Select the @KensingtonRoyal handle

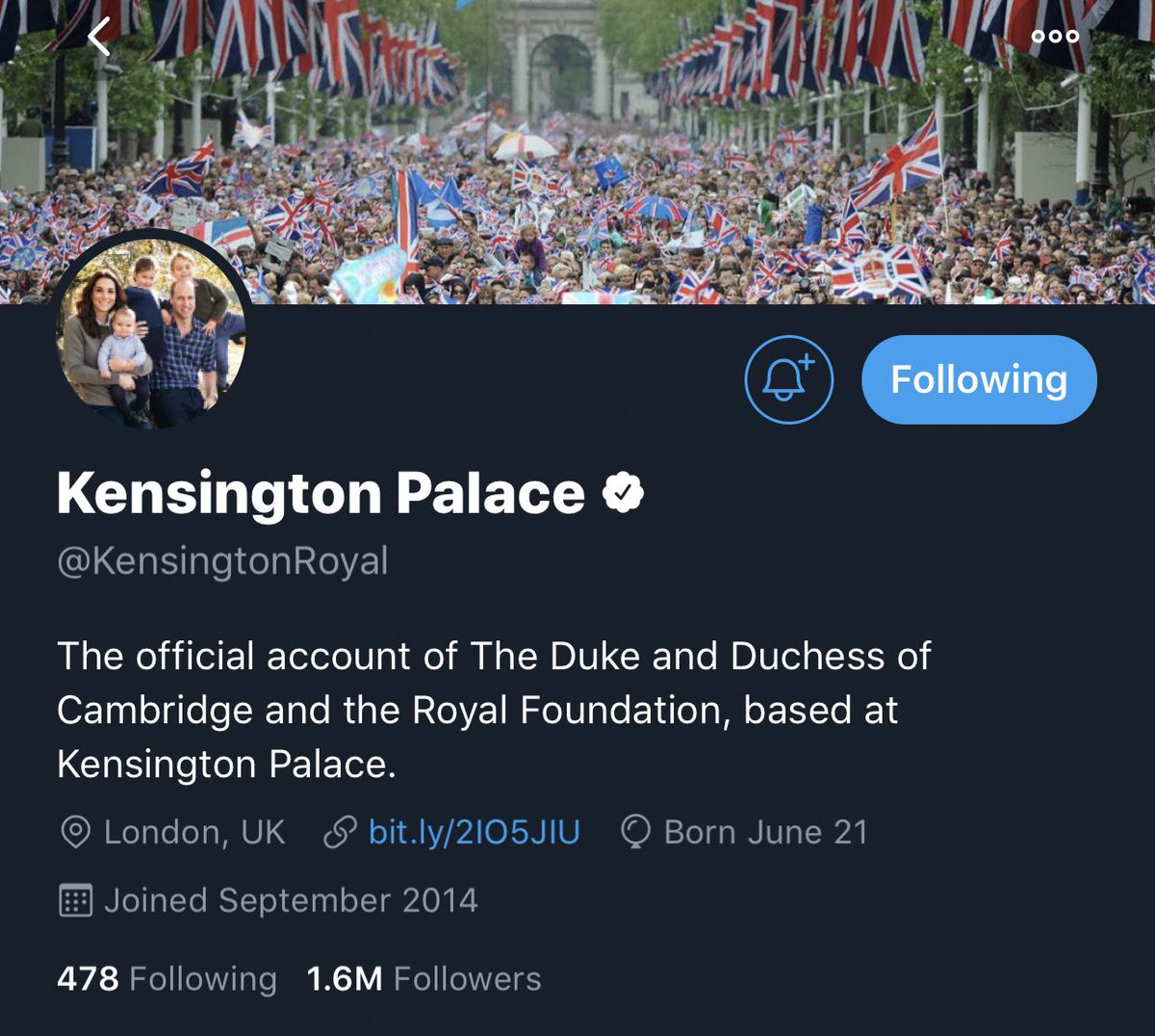tap(222, 560)
